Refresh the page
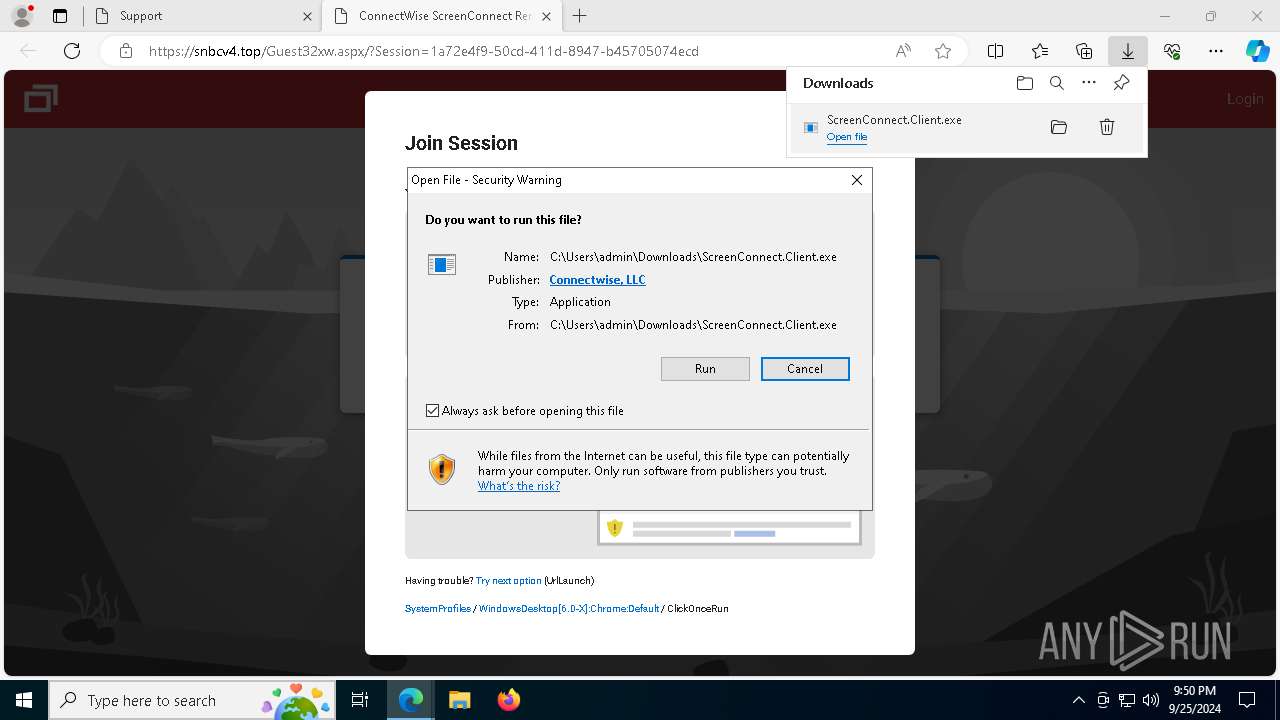 [72, 51]
